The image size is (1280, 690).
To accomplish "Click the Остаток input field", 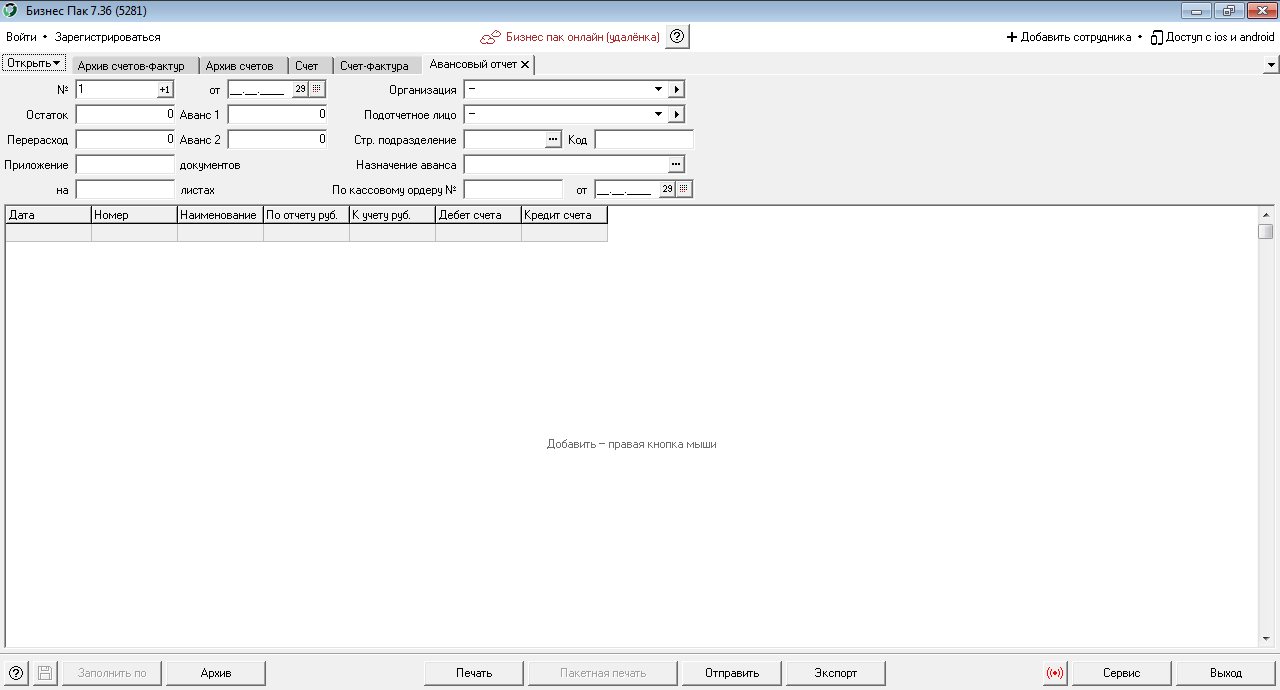I will [125, 114].
